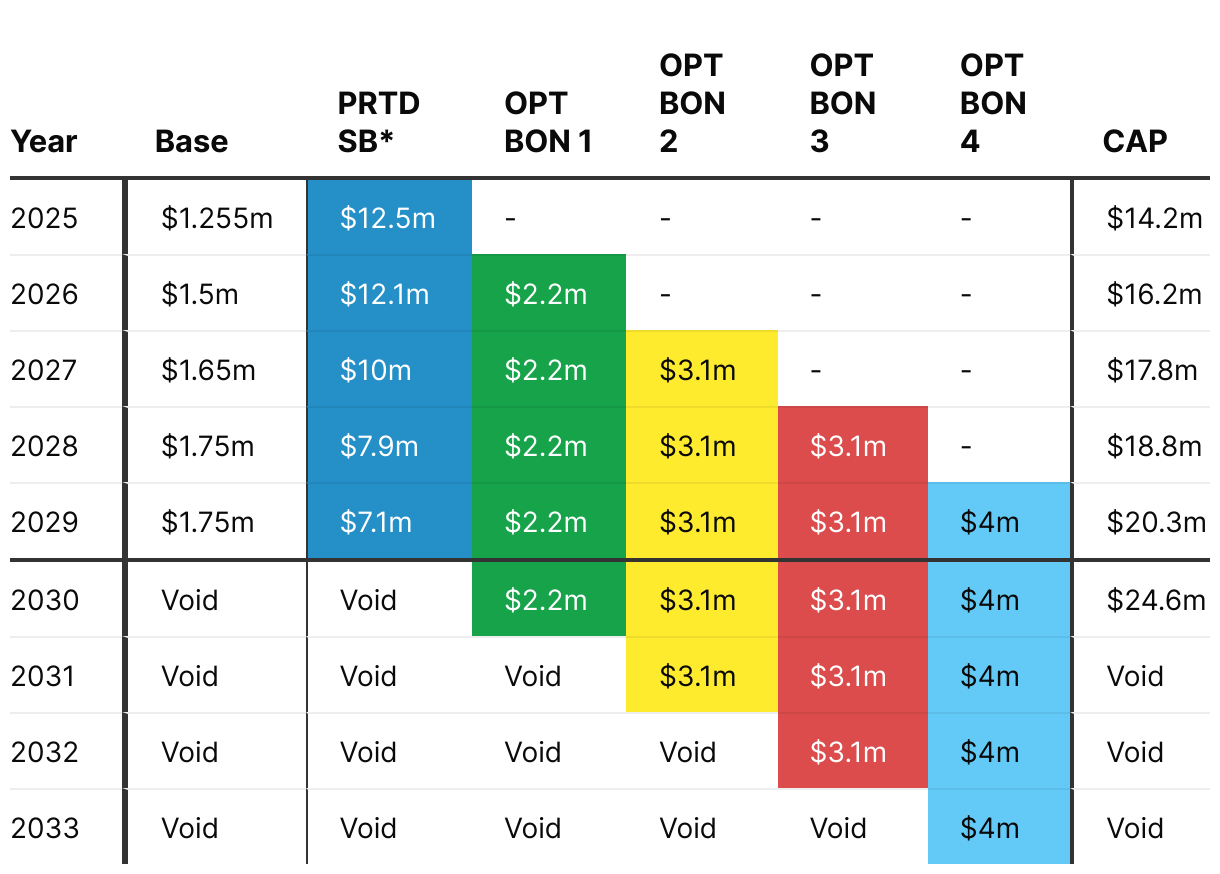Click the 2033 year row label
The width and height of the screenshot is (1220, 874).
[43, 828]
